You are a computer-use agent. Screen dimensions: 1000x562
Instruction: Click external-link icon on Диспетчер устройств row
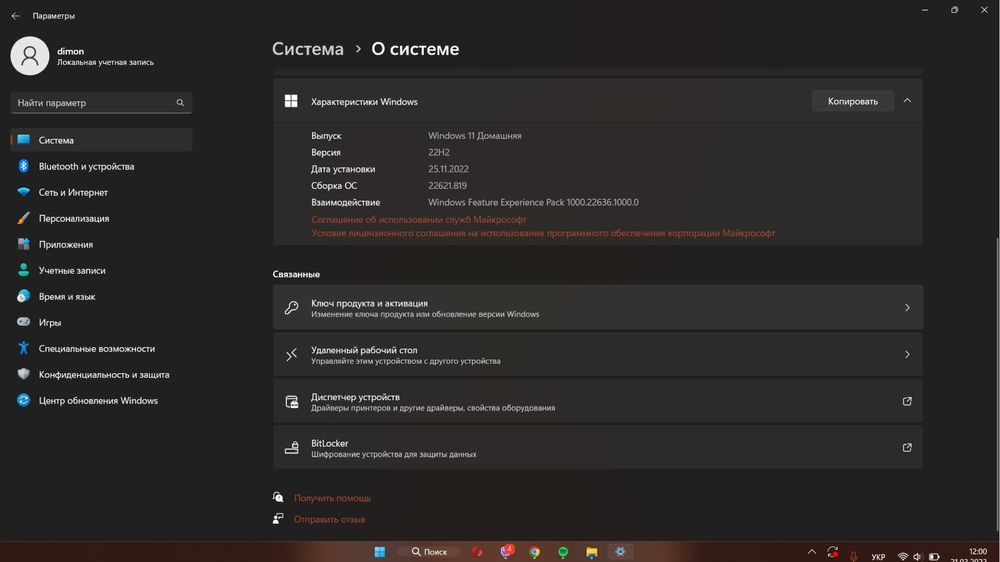coord(907,401)
